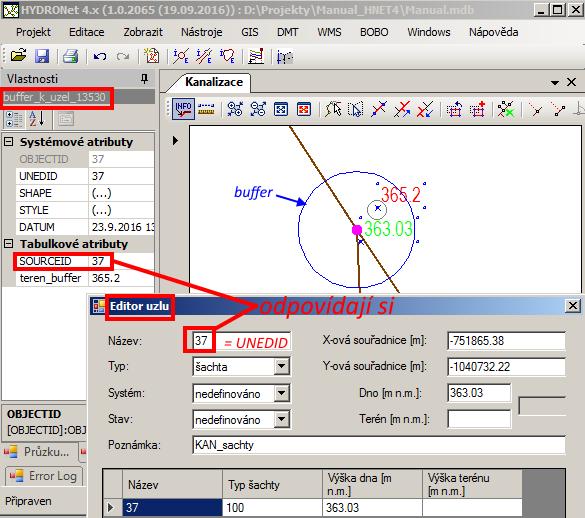Expand the side arrow left of map
Image resolution: width=585 pixels, height=518 pixels.
tap(175, 141)
